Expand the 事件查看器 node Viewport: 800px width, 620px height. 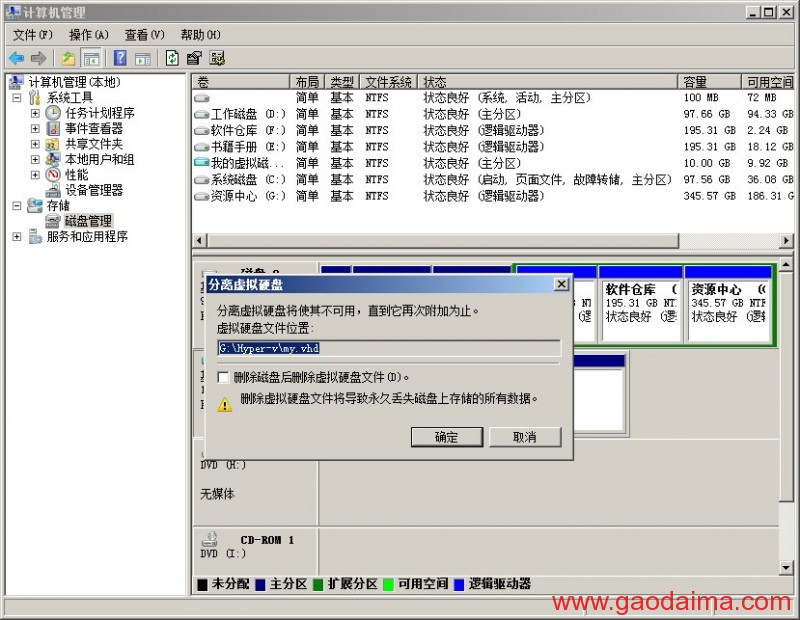point(35,128)
